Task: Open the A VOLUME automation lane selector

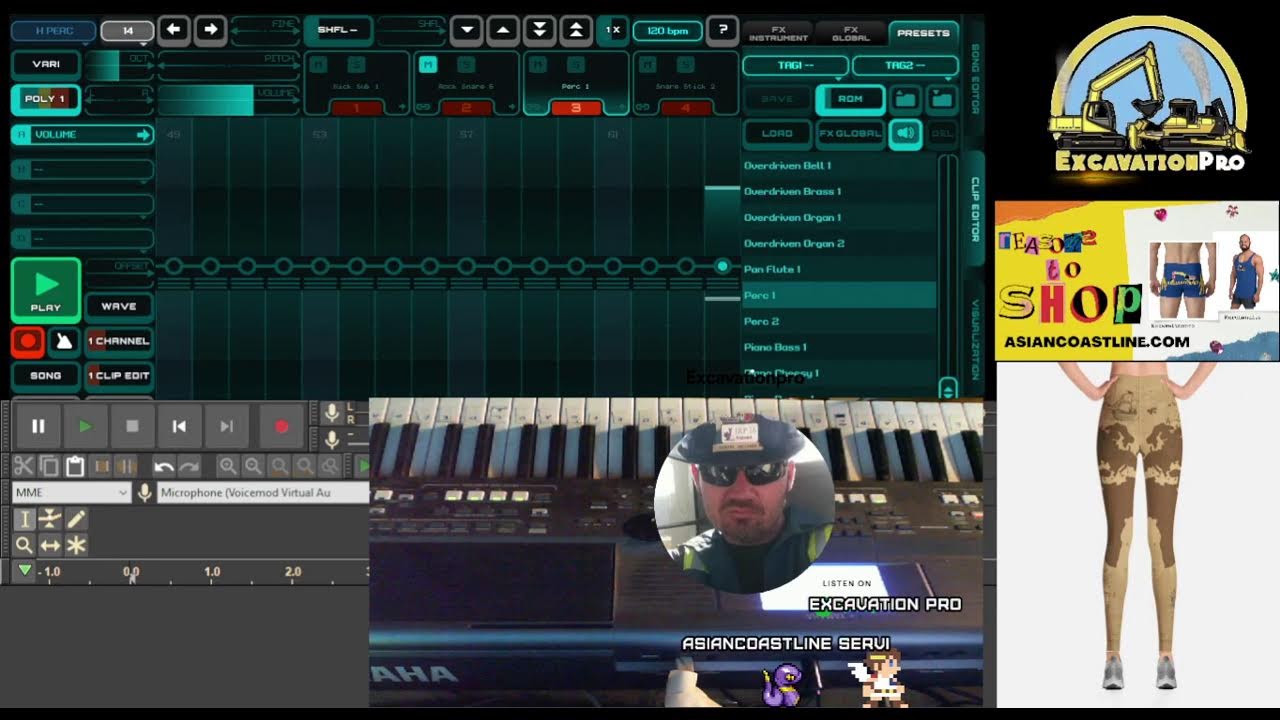Action: tap(83, 134)
